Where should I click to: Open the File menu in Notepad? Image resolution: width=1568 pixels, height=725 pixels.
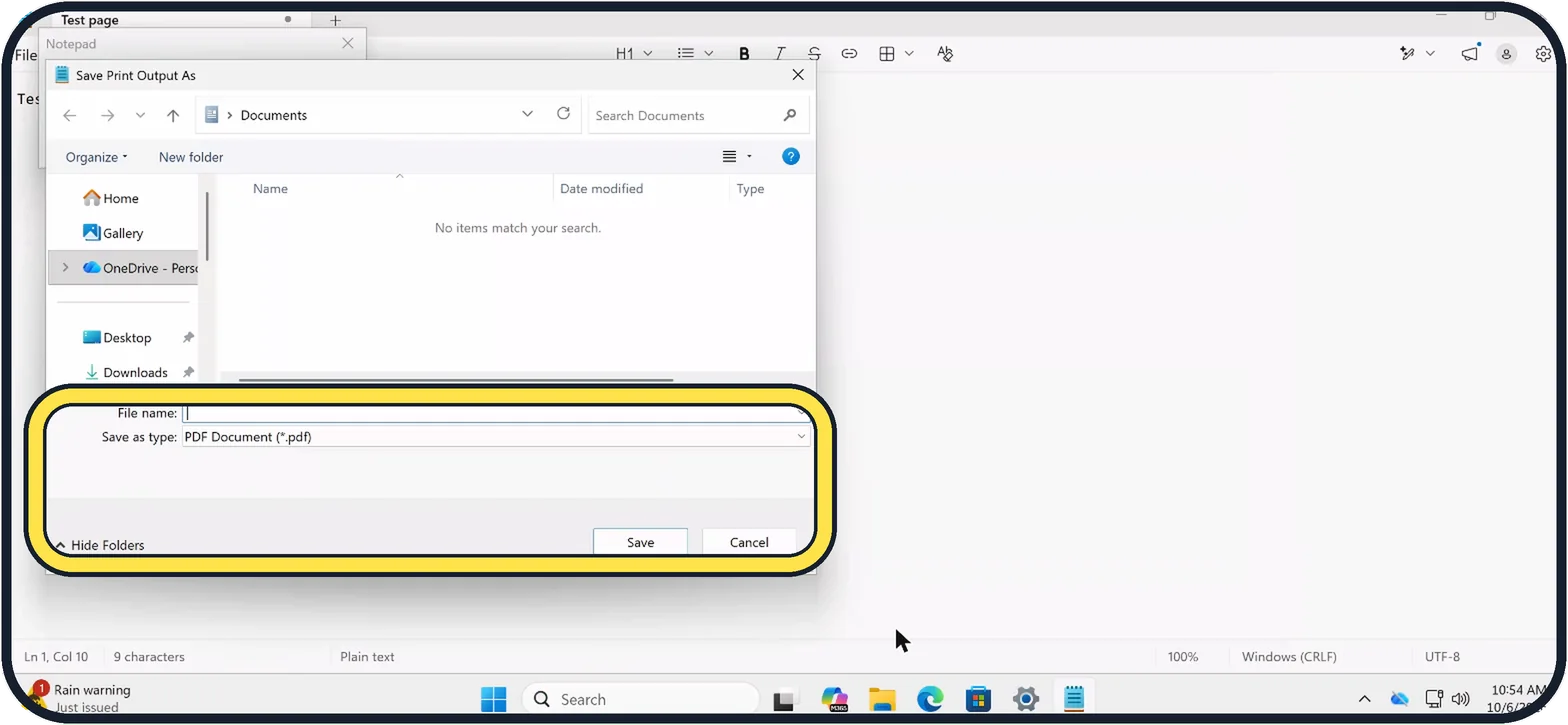pyautogui.click(x=25, y=55)
